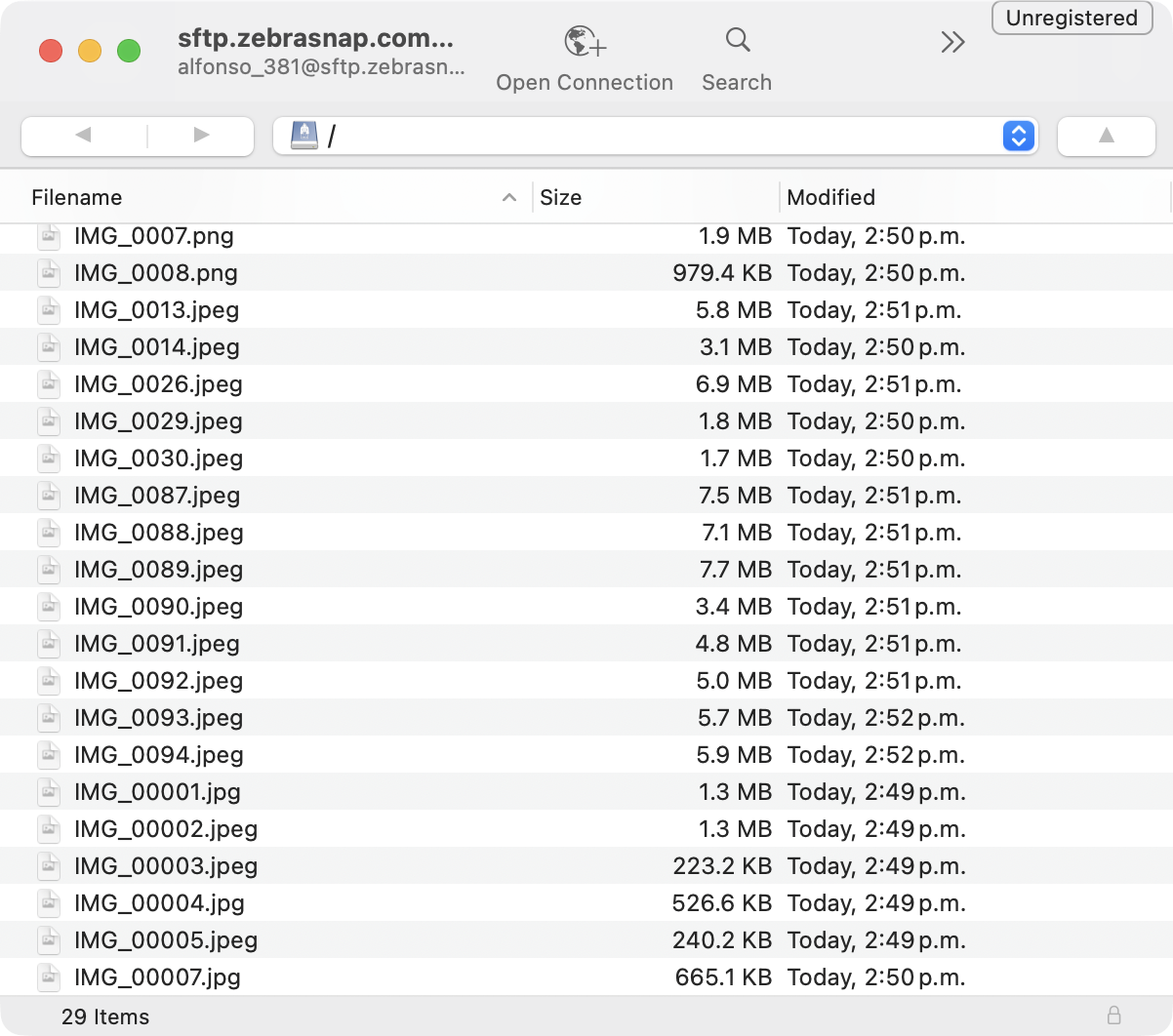The width and height of the screenshot is (1173, 1036).
Task: Click file icon of IMG_0090.jpeg
Action: pyautogui.click(x=49, y=607)
